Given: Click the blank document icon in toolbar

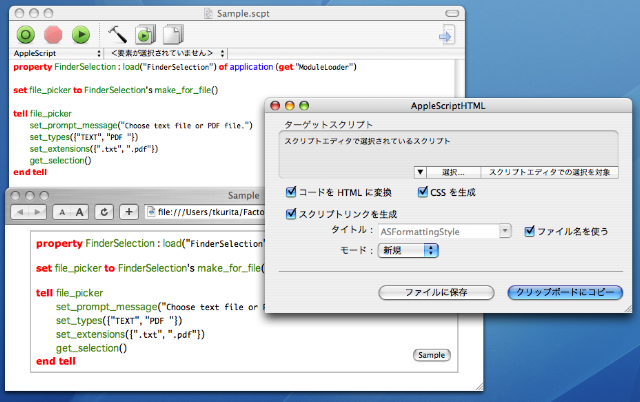Looking at the screenshot, I should (x=173, y=34).
